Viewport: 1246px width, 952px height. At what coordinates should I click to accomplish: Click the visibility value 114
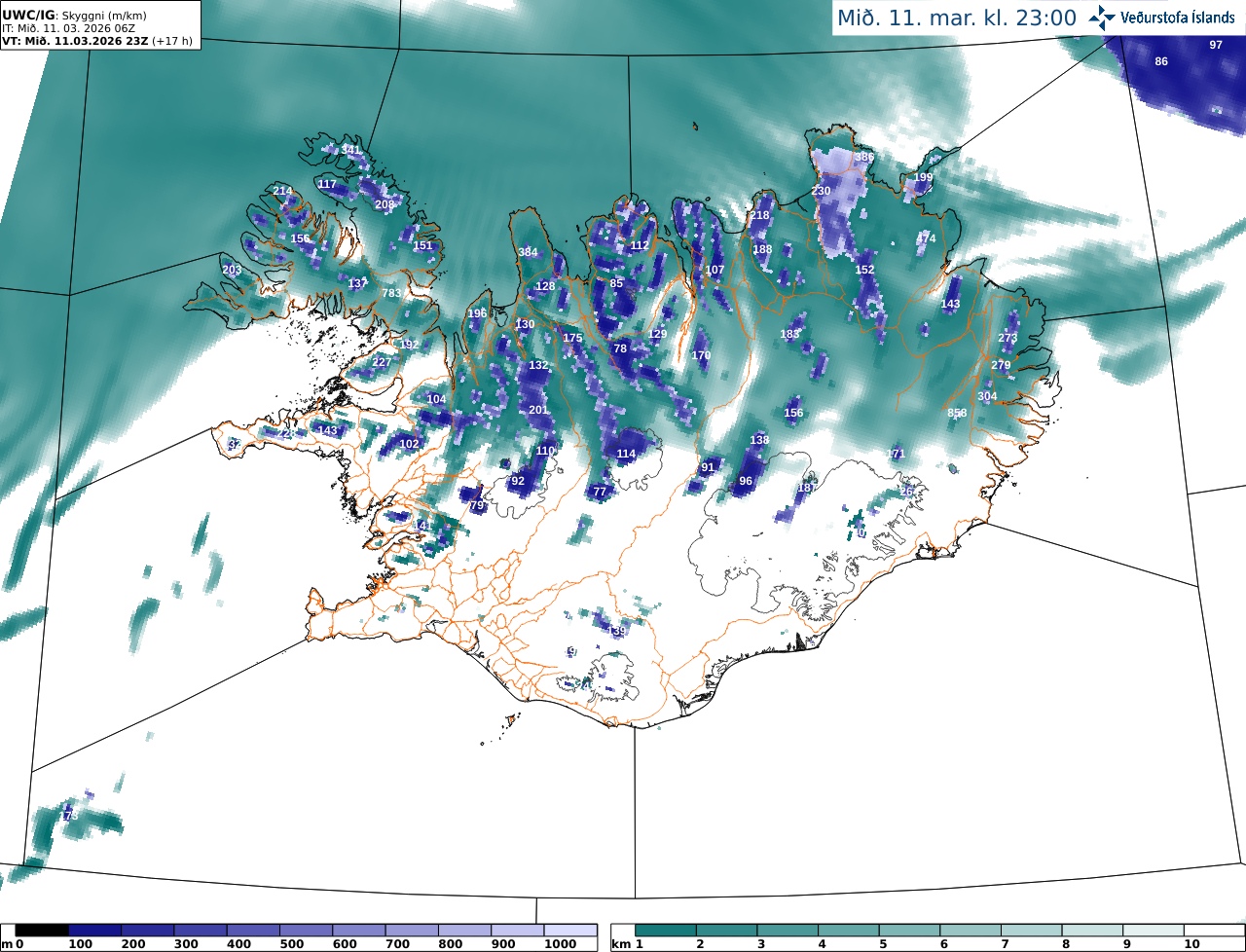pyautogui.click(x=626, y=454)
